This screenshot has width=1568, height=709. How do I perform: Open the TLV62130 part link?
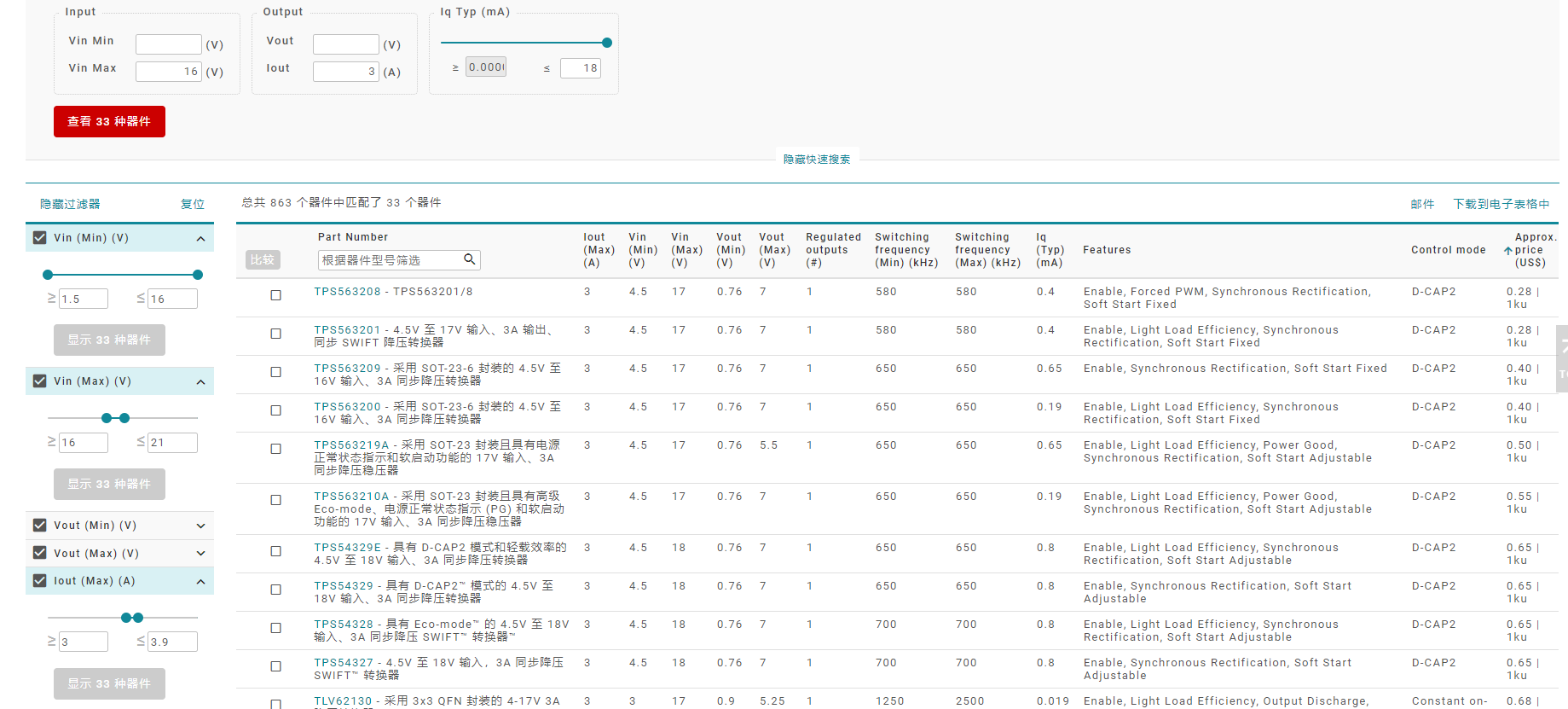(344, 701)
